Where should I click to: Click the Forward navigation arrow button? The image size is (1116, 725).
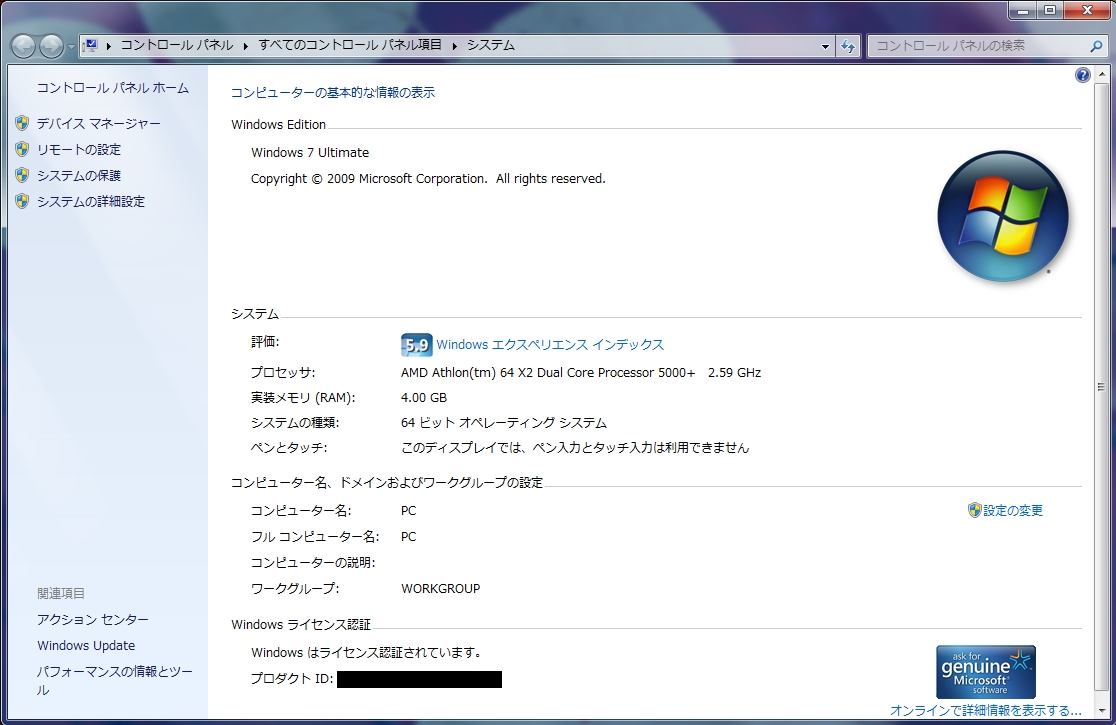point(51,46)
